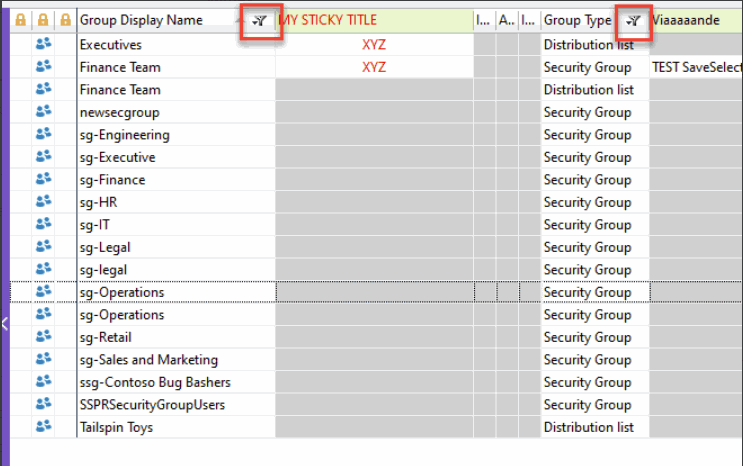Click the Distribution list cell for Tailspin Toys
Screen dimensions: 743x466
588,427
